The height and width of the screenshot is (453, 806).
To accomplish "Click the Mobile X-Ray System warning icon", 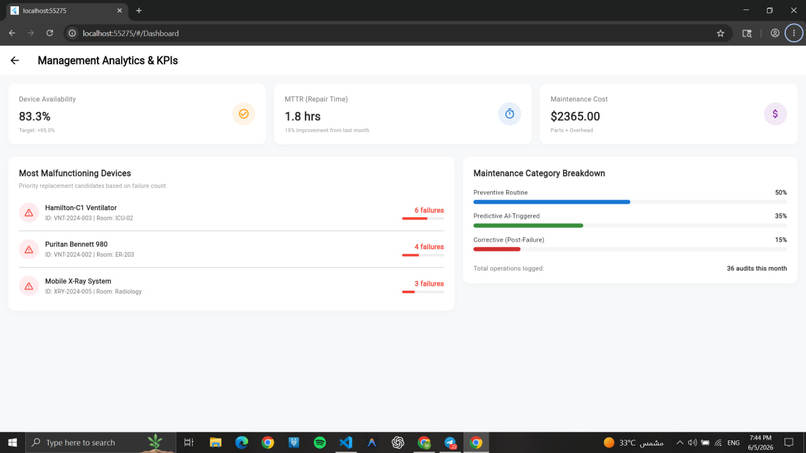I will 29,286.
